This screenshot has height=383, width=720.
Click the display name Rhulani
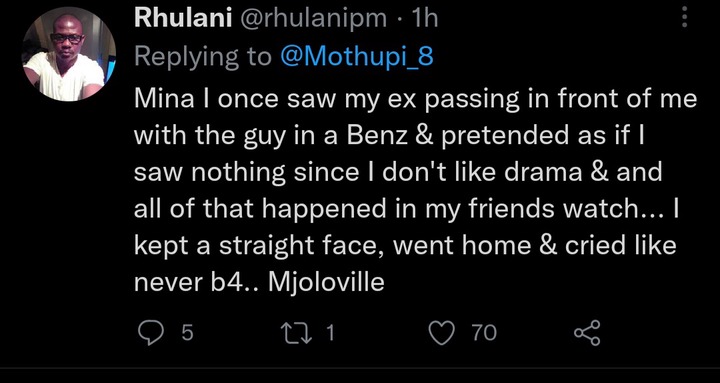point(183,19)
